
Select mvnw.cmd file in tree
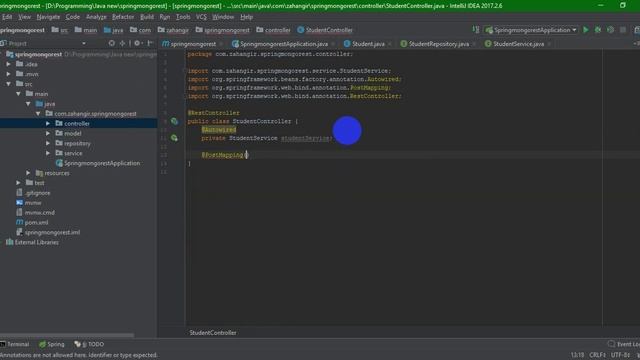point(36,212)
